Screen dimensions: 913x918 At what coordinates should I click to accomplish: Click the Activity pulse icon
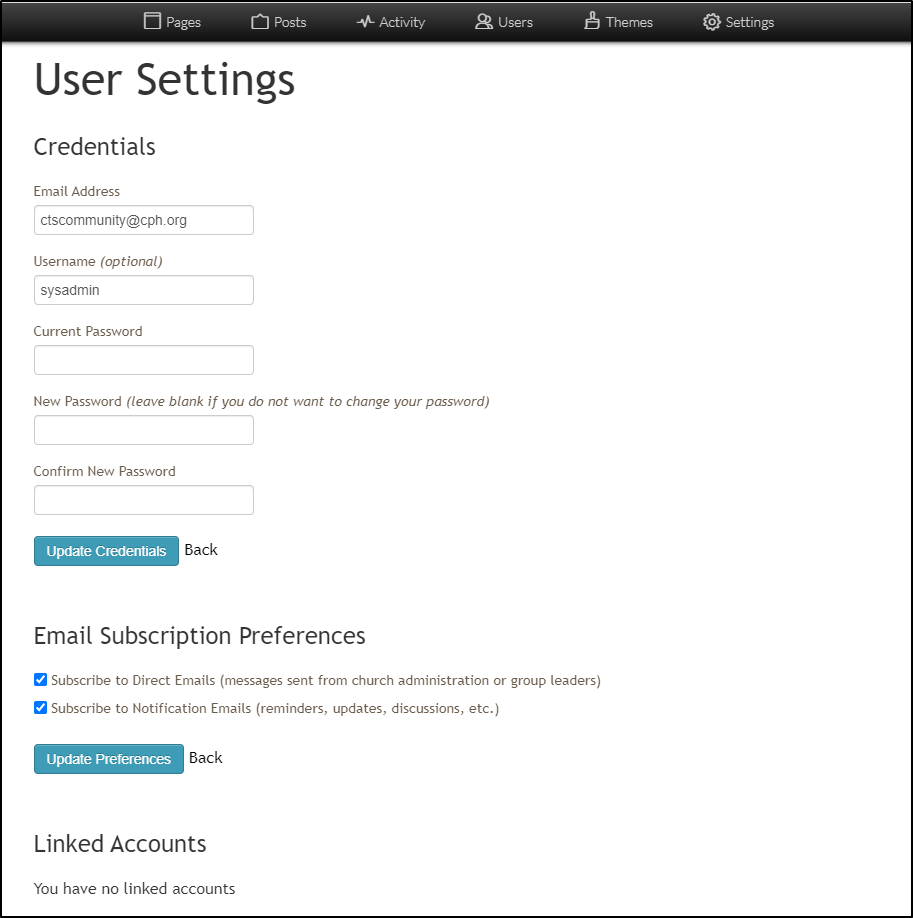365,21
